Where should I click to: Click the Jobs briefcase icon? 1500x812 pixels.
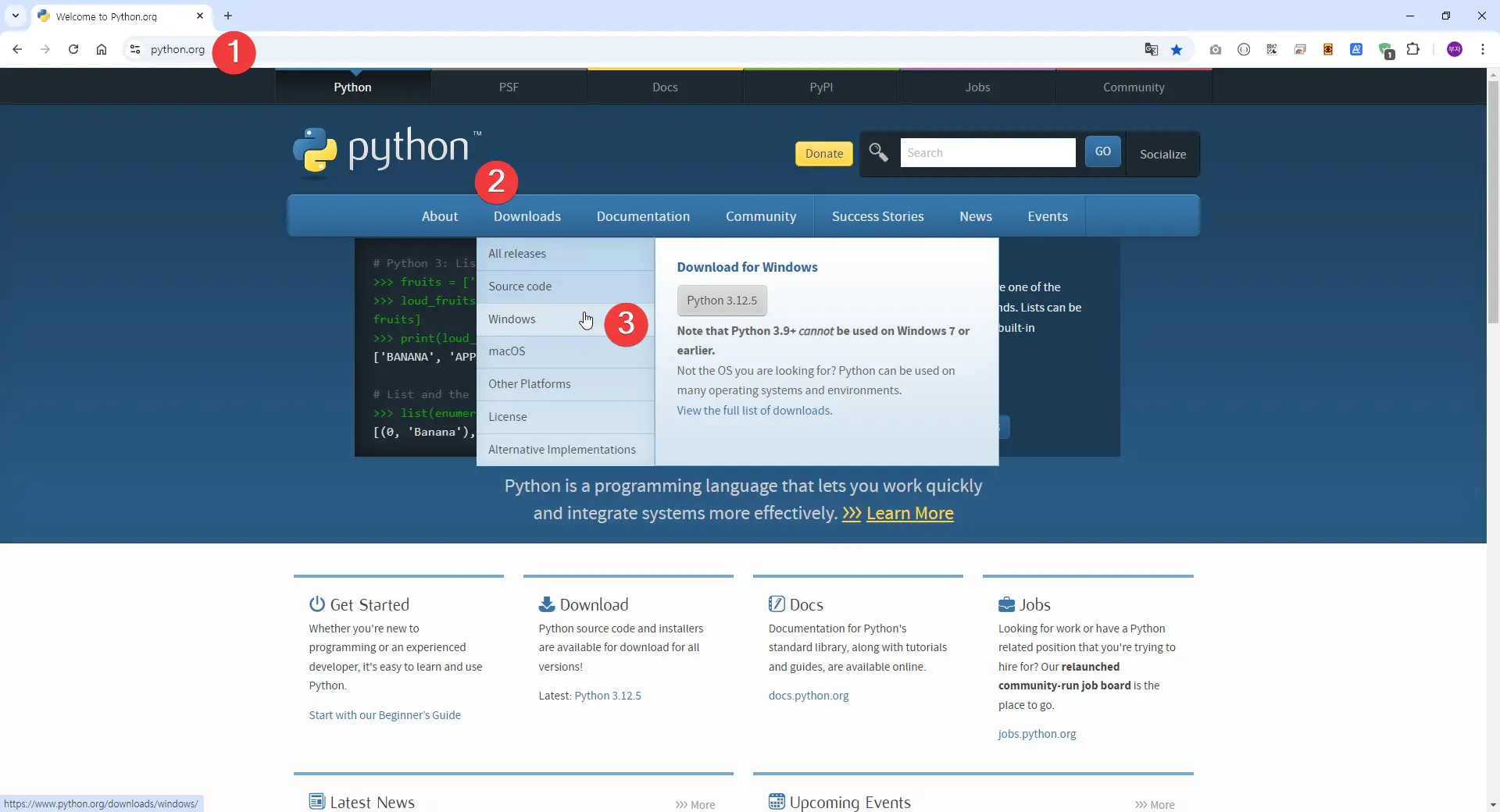pos(1006,604)
